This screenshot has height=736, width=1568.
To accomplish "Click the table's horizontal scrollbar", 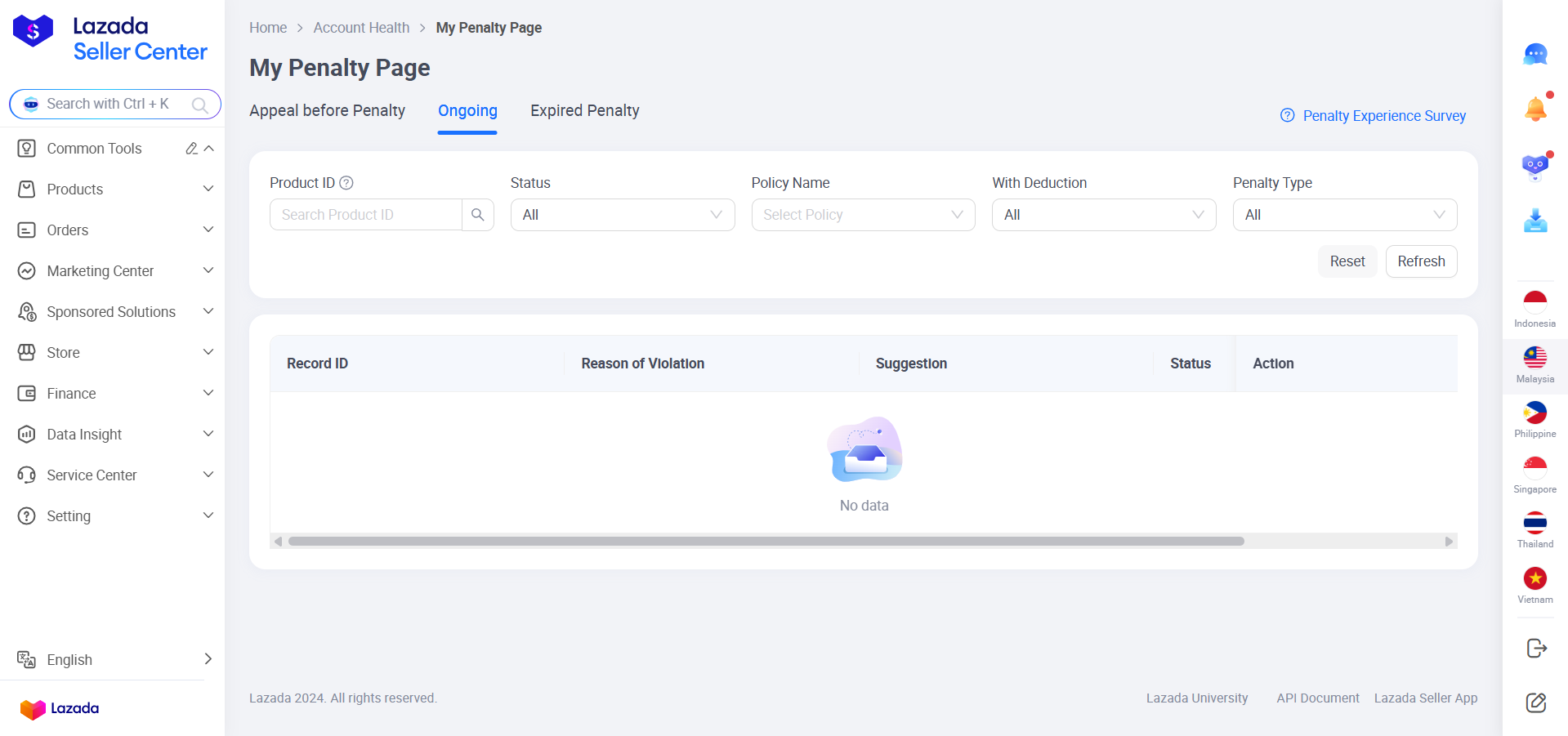I will tap(766, 541).
